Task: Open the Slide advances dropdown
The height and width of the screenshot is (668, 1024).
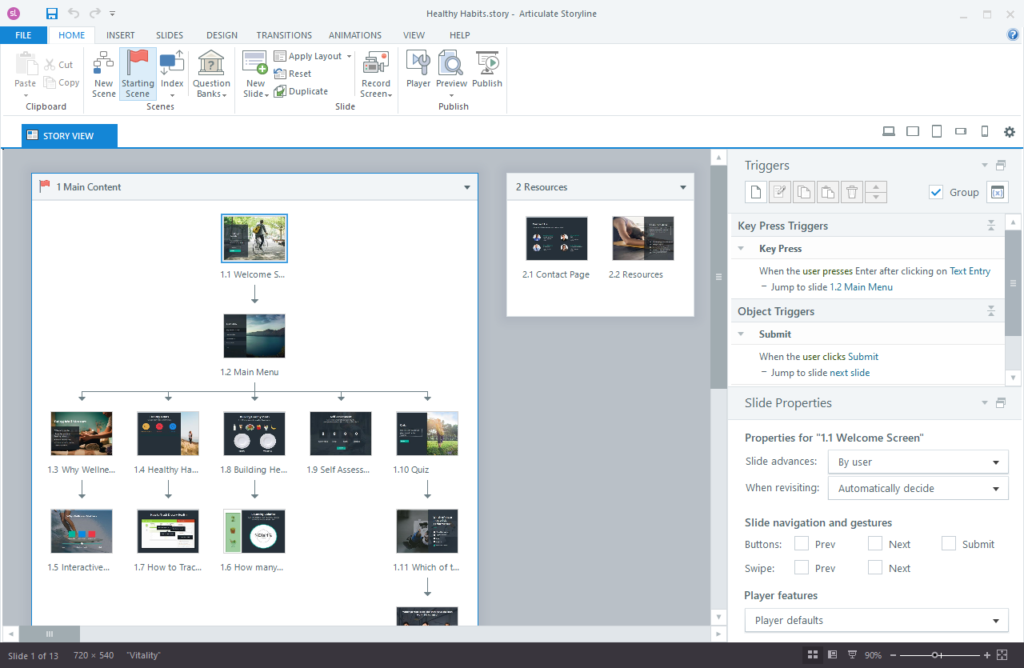Action: pos(918,462)
